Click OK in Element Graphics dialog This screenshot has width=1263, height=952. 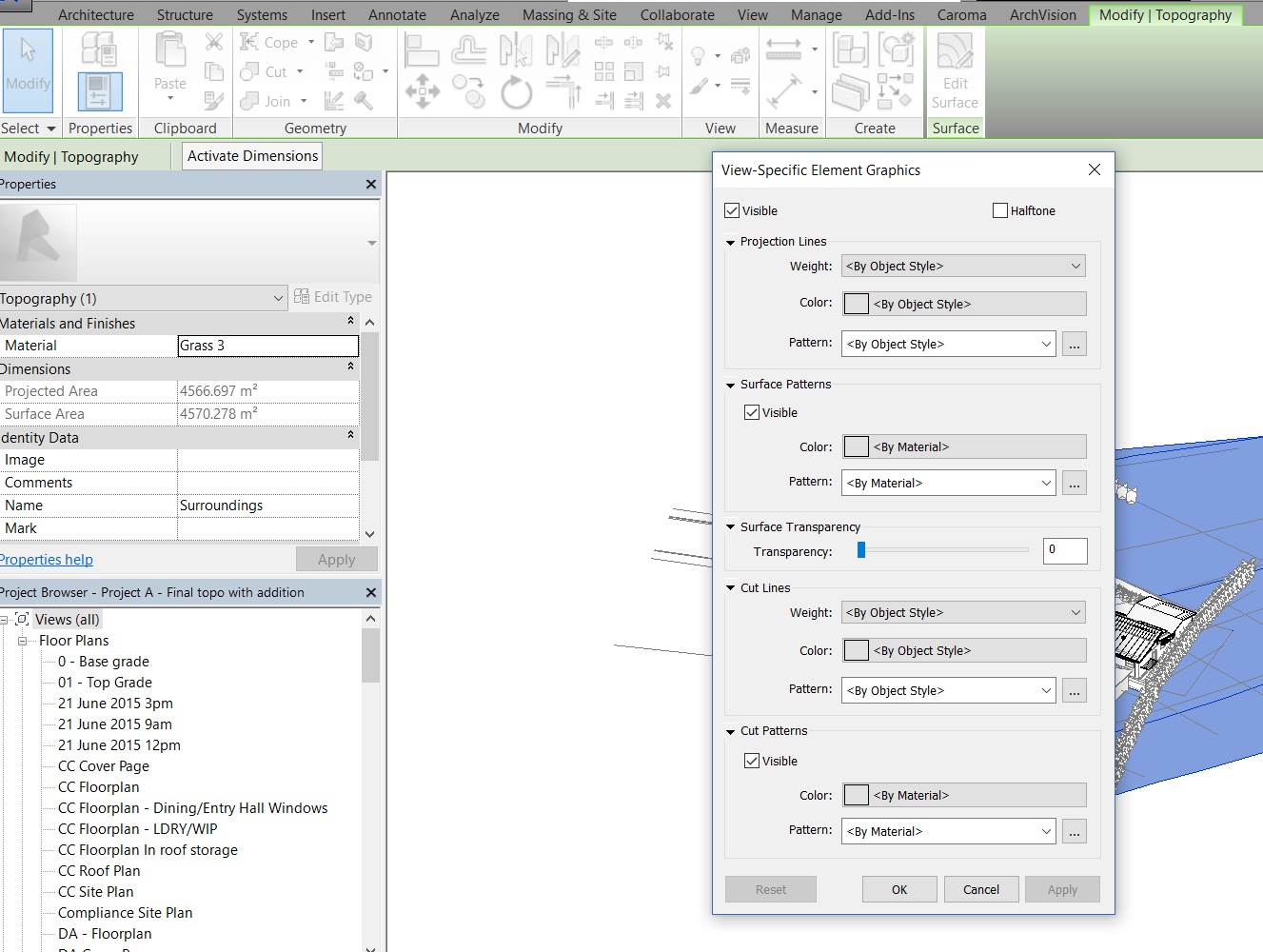[898, 889]
